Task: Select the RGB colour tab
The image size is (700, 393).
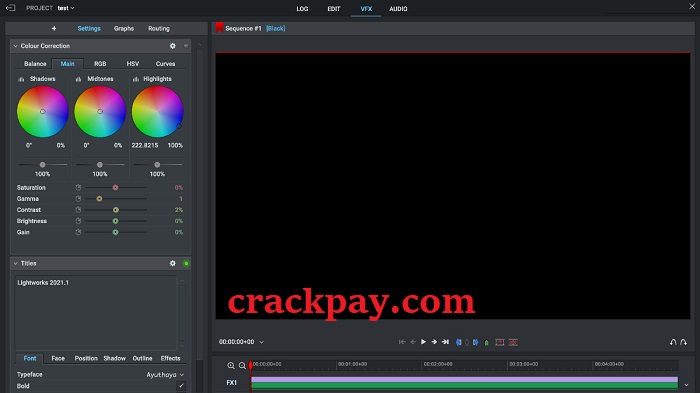Action: click(x=100, y=64)
